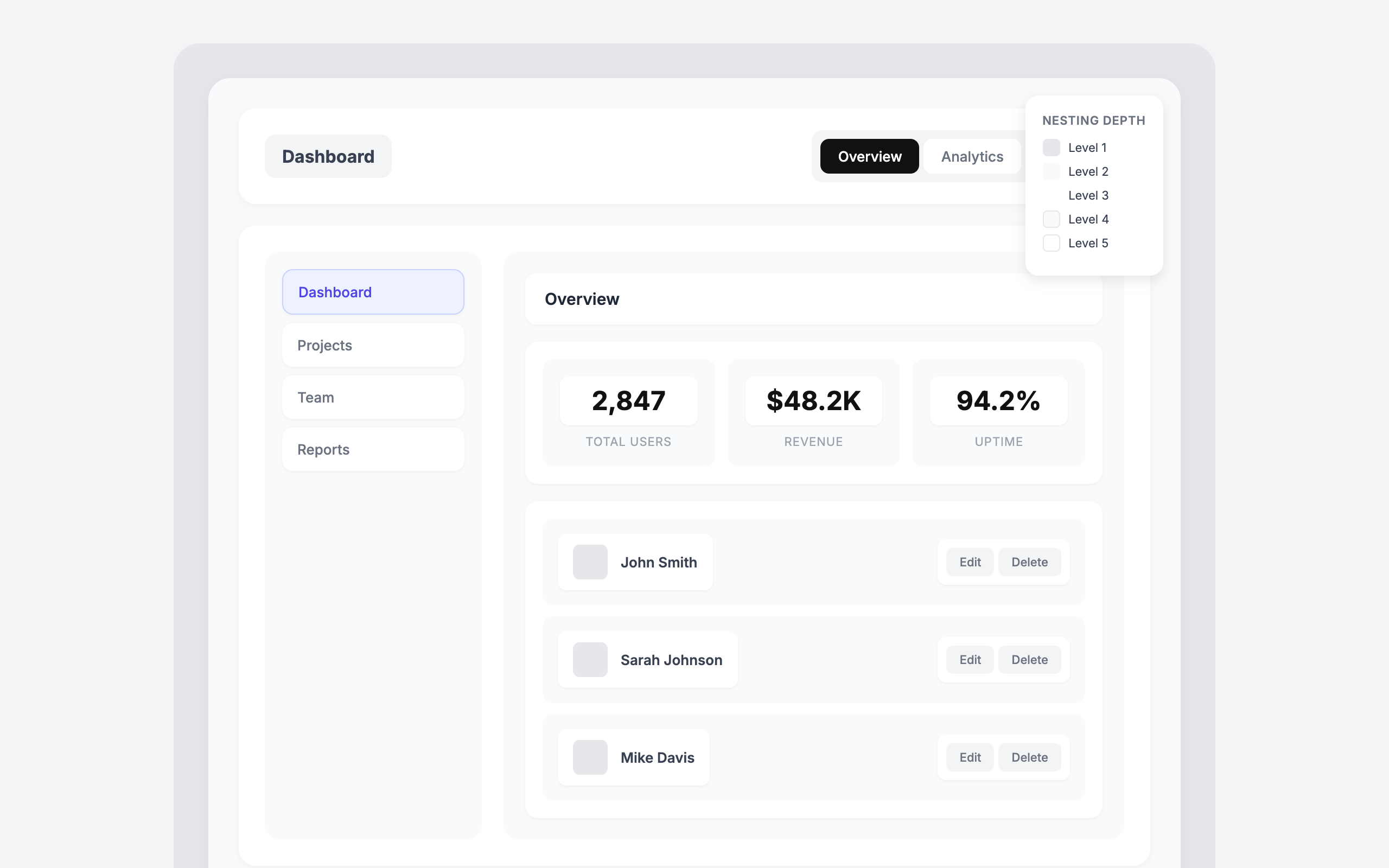Click the Level 5 legend swatch
Screen dimensions: 1389x868
(1051, 243)
